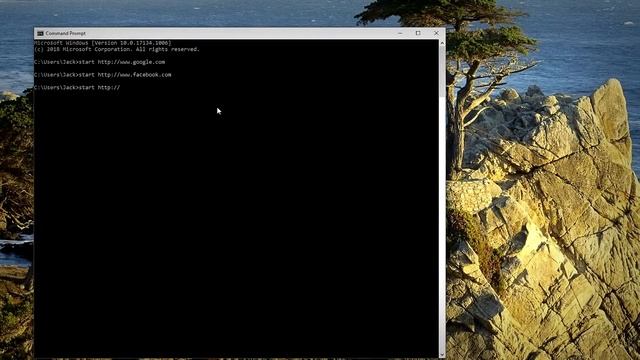This screenshot has height=360, width=640.
Task: Click the current 'start http://' prompt line
Action: (77, 87)
